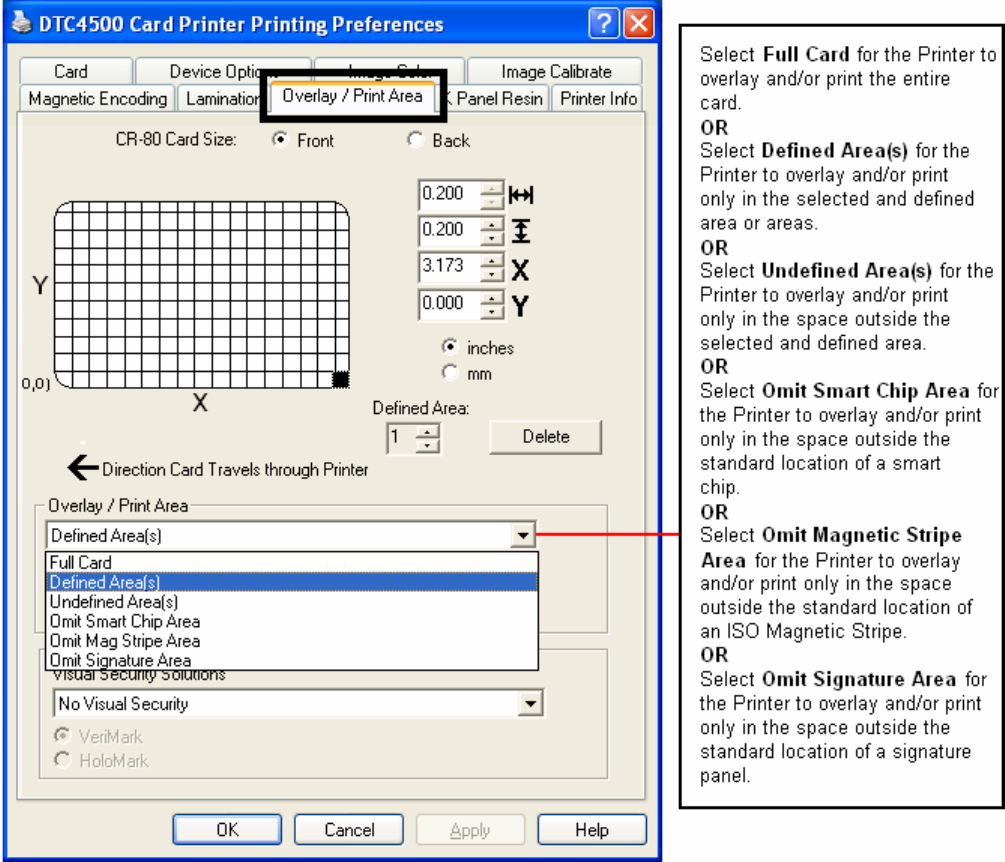The image size is (1005, 862).
Task: Choose Omit Mag Stripe Area option
Action: (292, 640)
